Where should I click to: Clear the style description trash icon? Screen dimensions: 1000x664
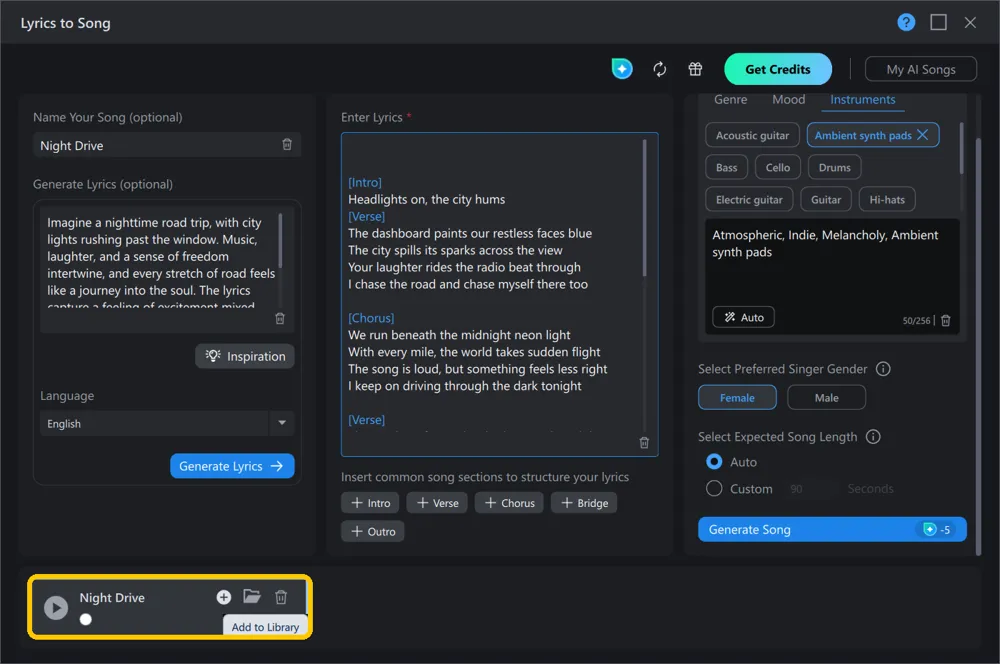pos(946,320)
